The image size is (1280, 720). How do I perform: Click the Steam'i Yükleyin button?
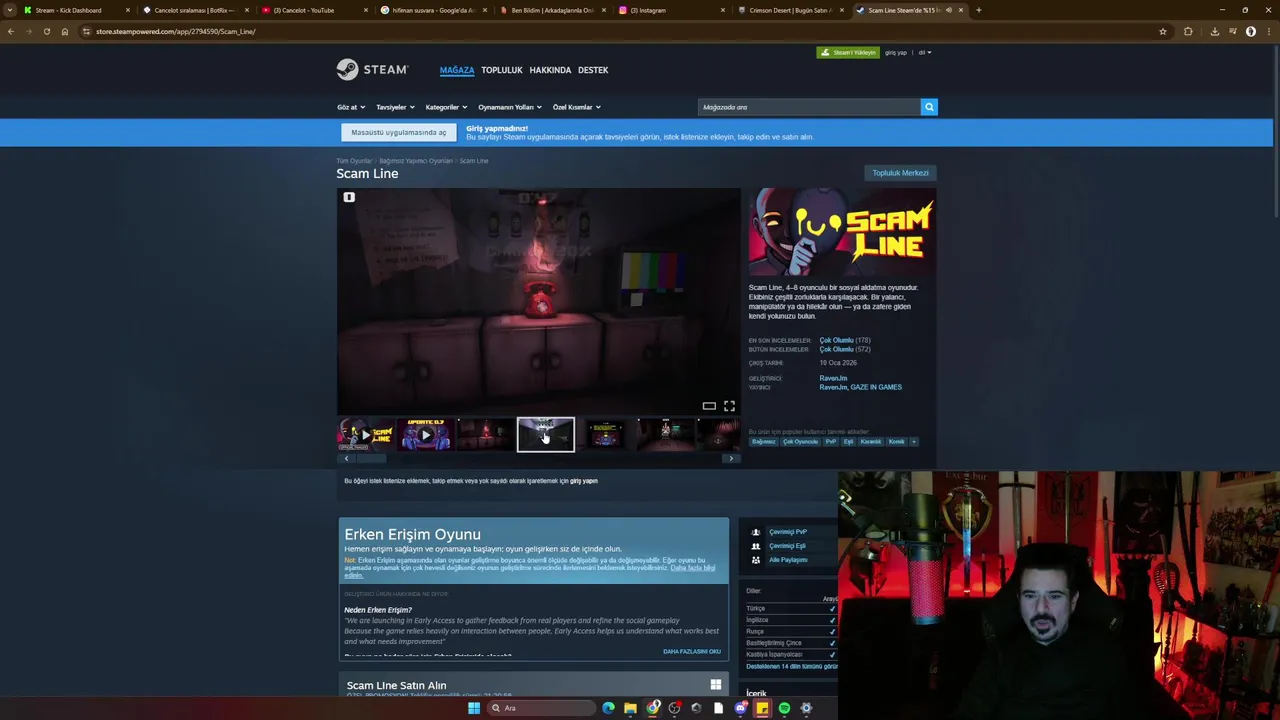point(848,52)
